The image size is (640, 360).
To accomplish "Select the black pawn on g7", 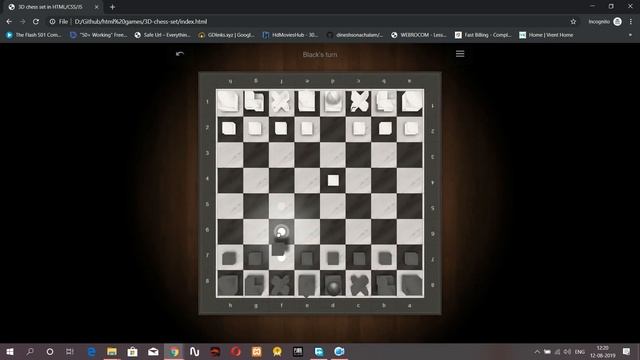I will coord(255,258).
